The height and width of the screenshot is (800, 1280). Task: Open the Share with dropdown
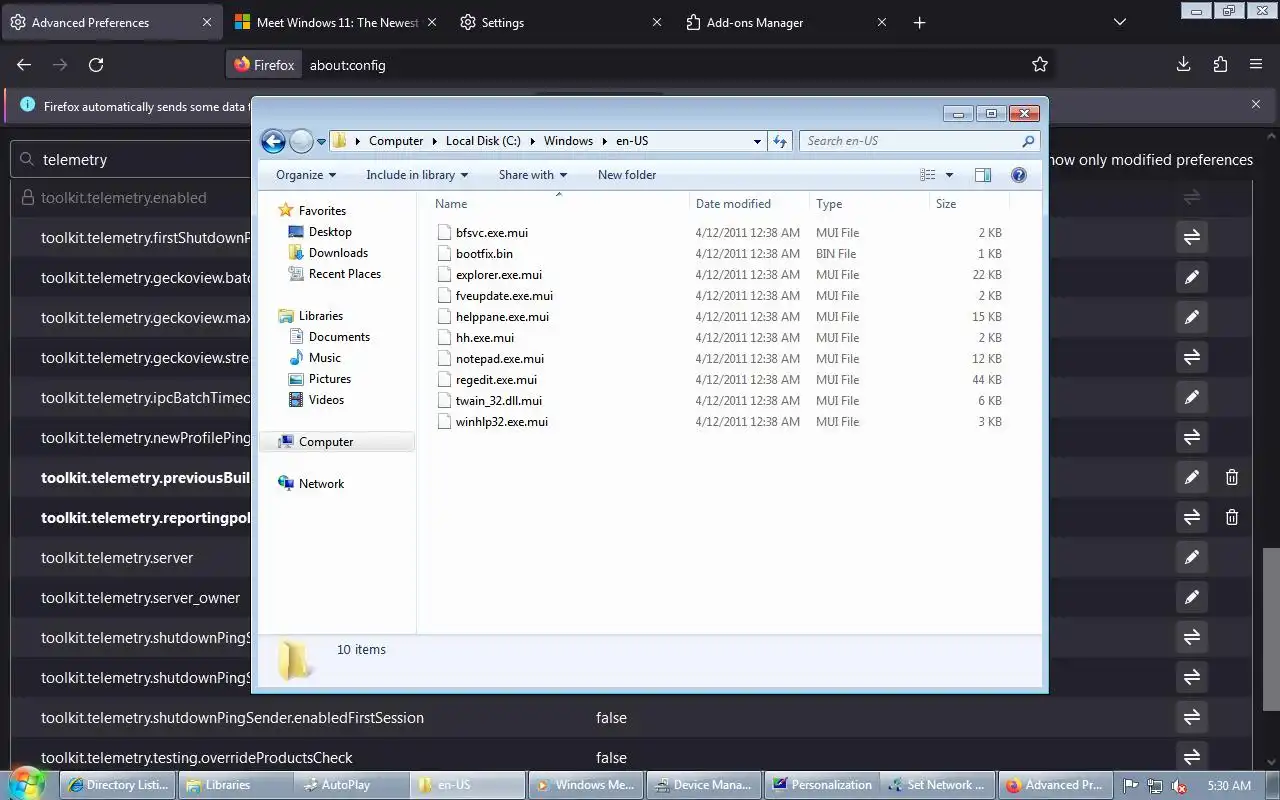pyautogui.click(x=533, y=175)
